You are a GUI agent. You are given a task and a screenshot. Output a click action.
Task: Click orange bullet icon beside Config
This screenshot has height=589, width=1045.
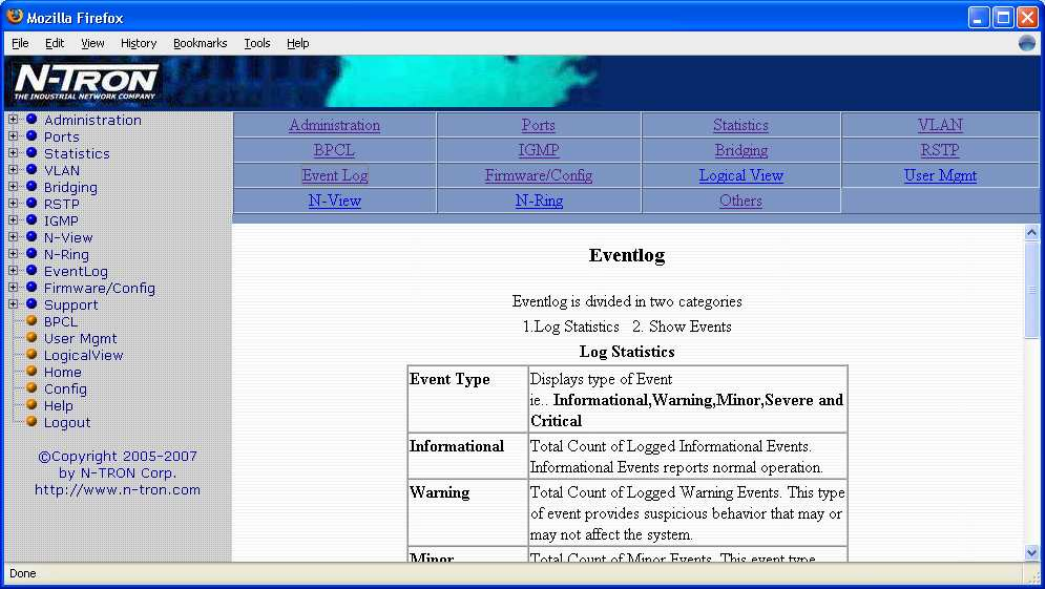pos(31,388)
